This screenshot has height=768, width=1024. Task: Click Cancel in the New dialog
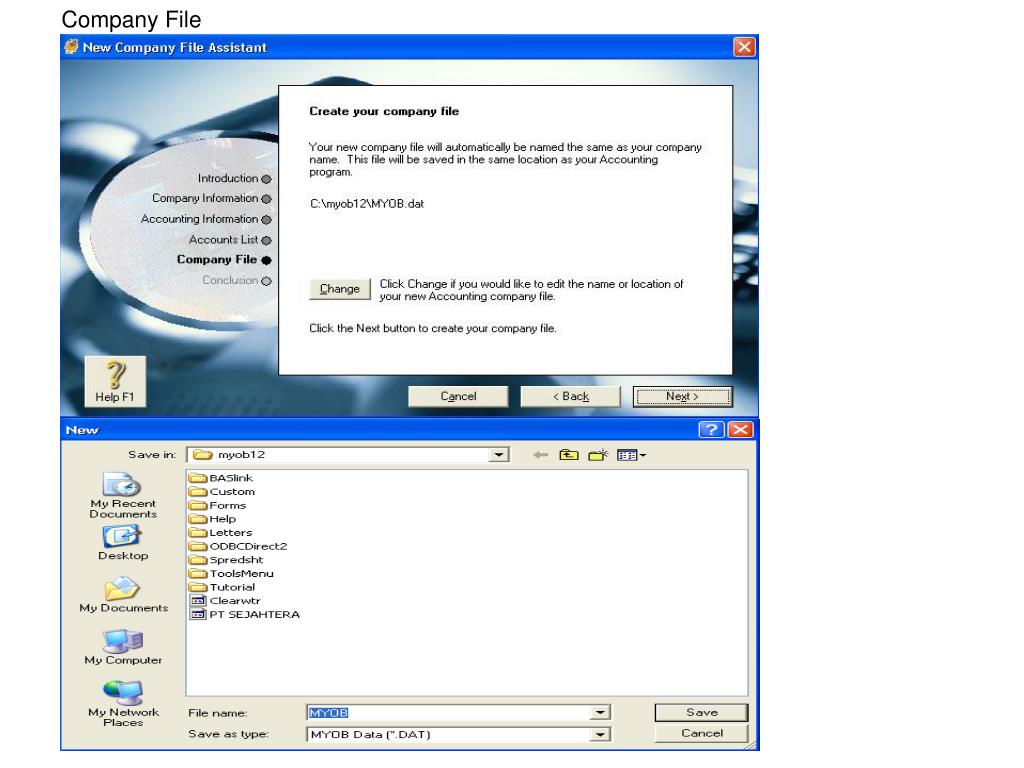click(702, 733)
